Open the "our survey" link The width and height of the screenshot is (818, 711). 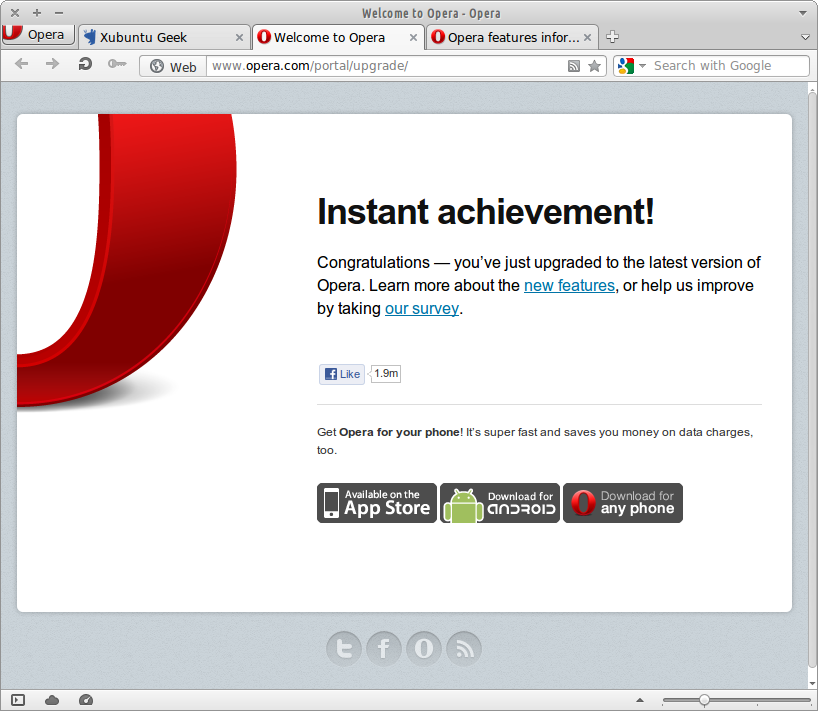coord(421,309)
